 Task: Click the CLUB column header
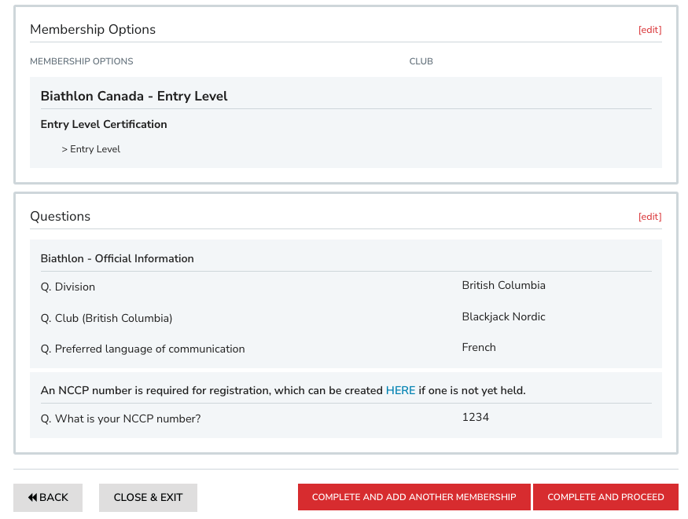coord(421,62)
